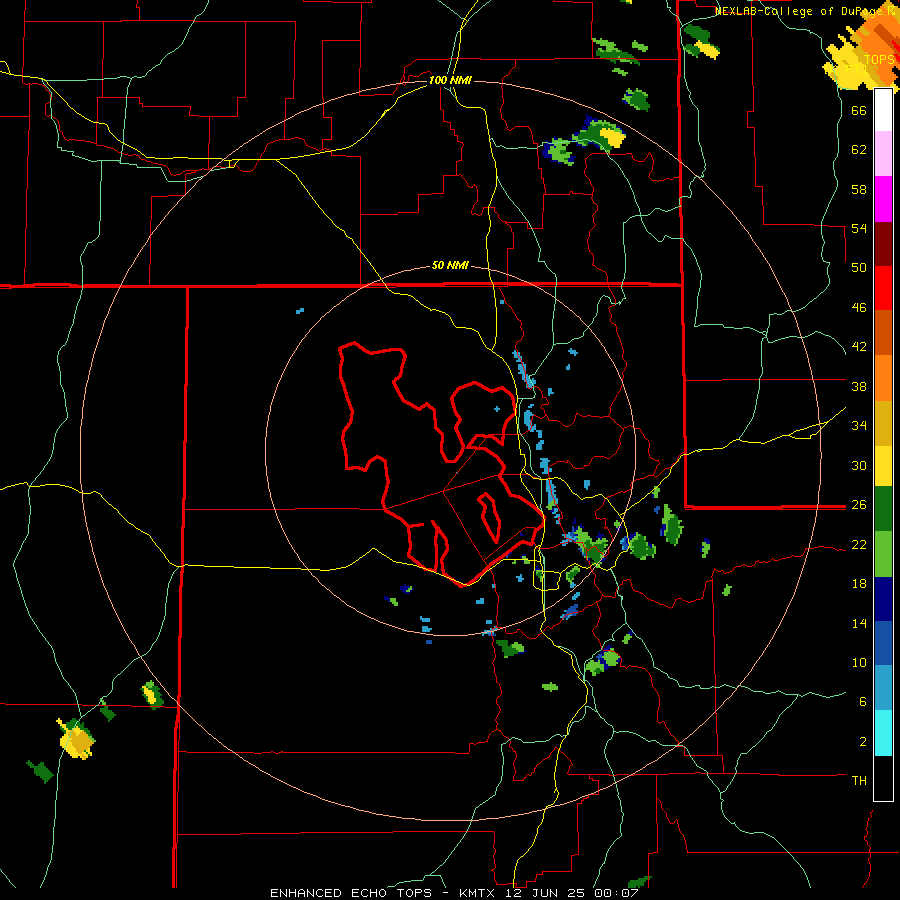The height and width of the screenshot is (900, 900).
Task: Click the gold legend swatch
Action: point(883,423)
